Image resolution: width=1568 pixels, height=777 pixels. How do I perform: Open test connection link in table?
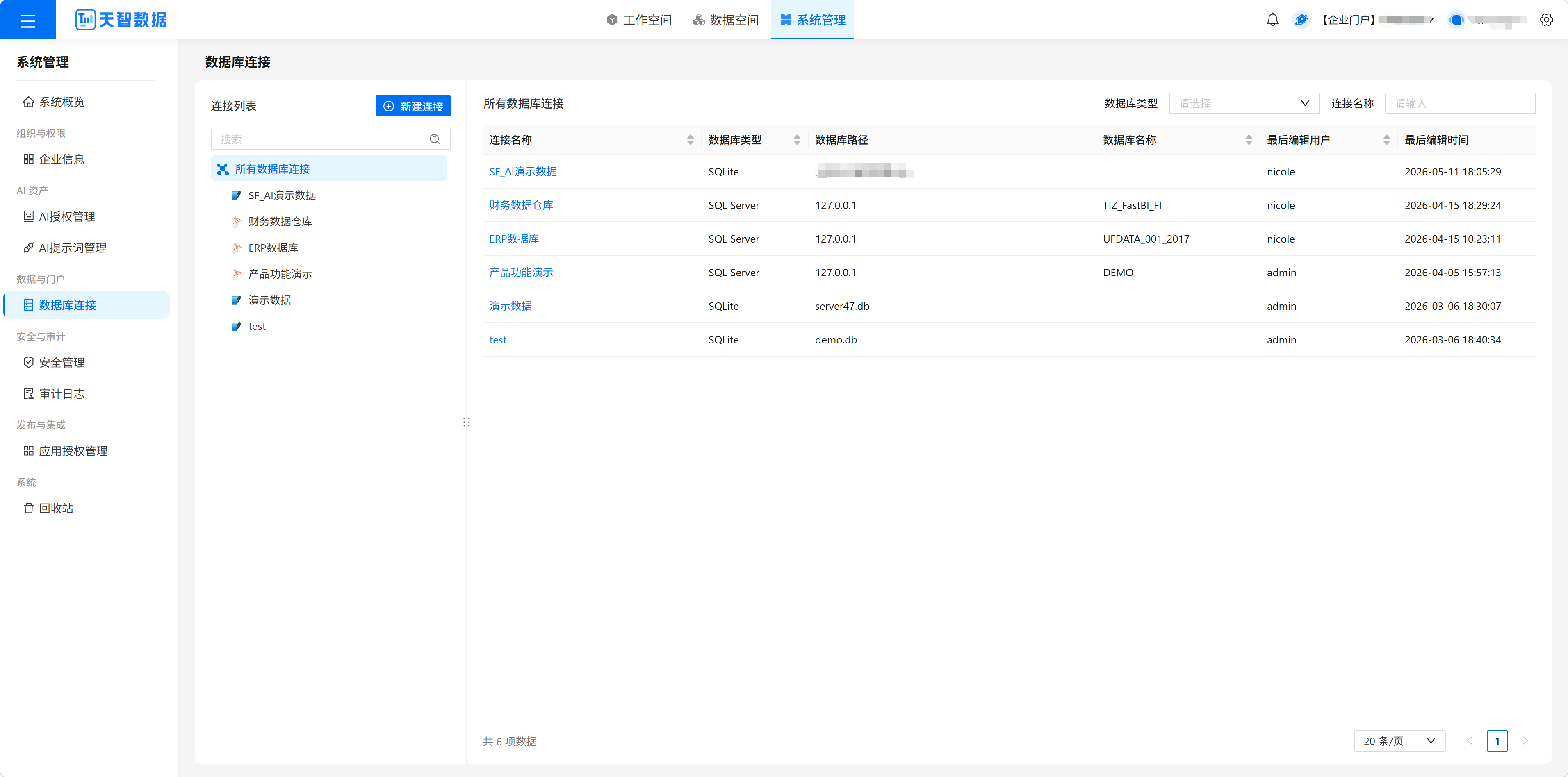click(498, 340)
